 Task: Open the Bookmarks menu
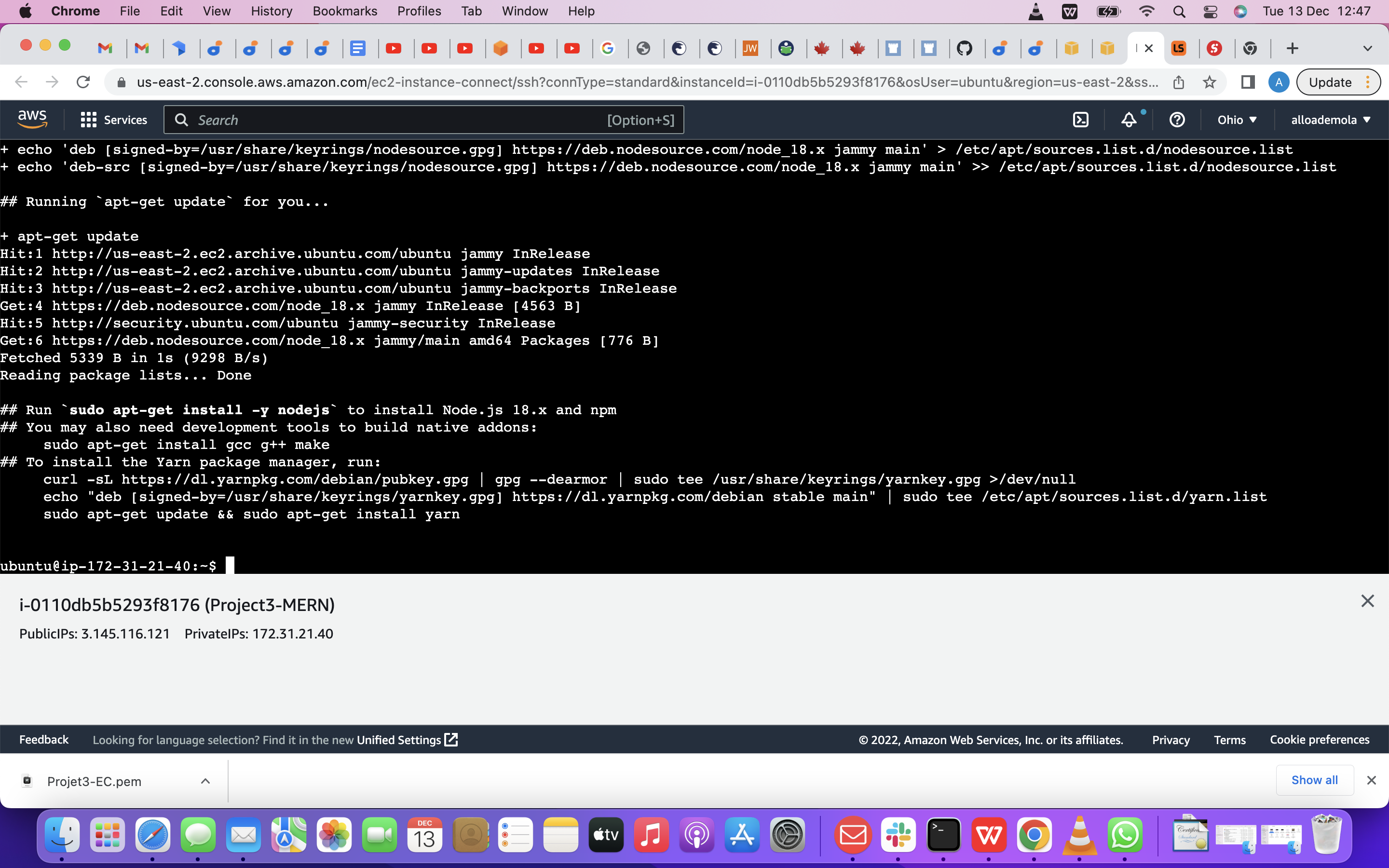coord(344,12)
